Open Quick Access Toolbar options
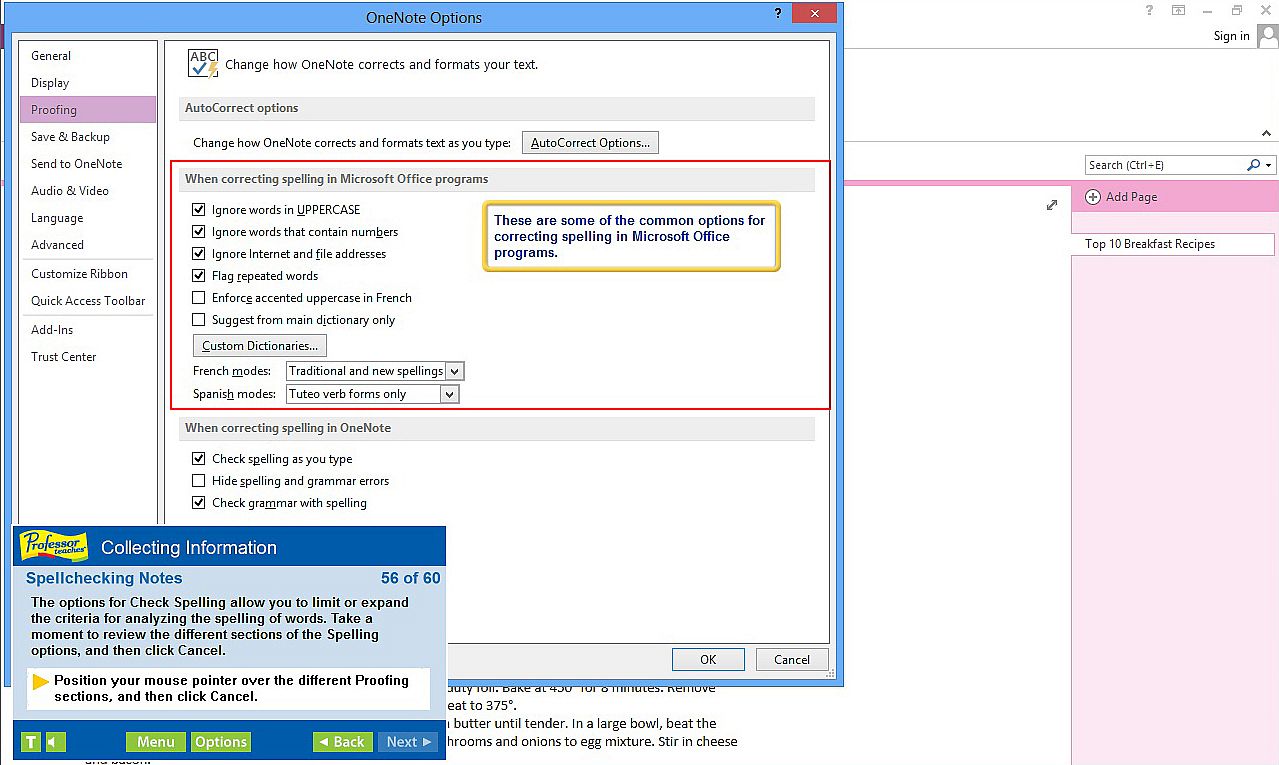1279x765 pixels. (x=87, y=301)
